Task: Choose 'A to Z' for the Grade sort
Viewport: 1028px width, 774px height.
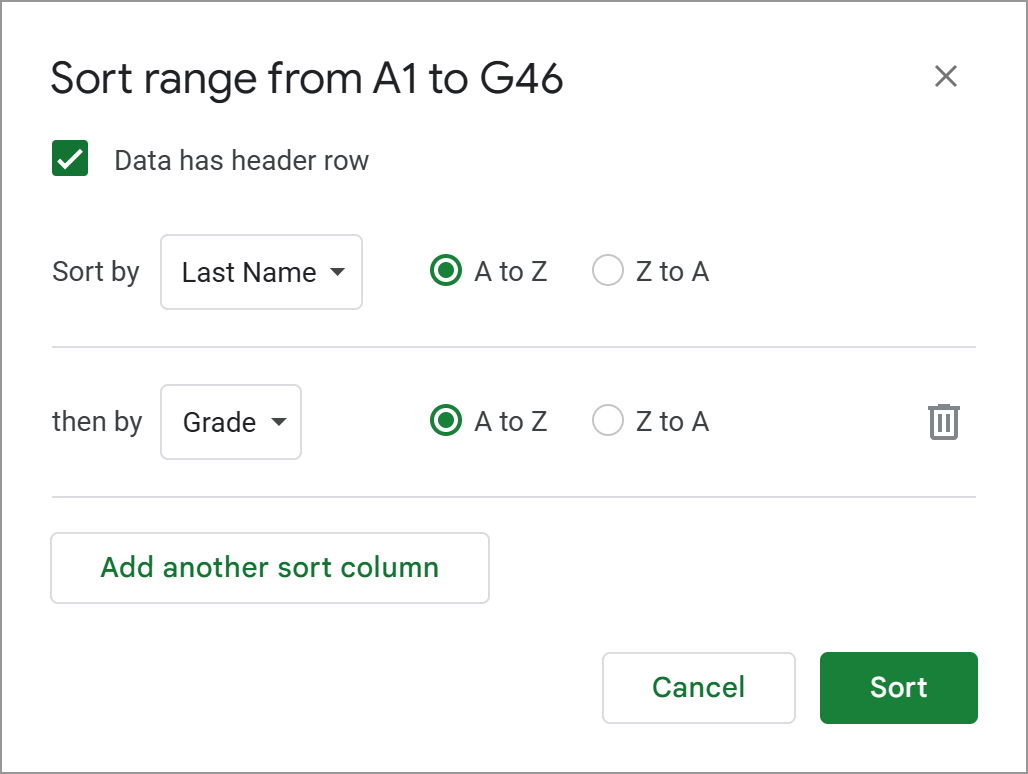Action: 445,421
